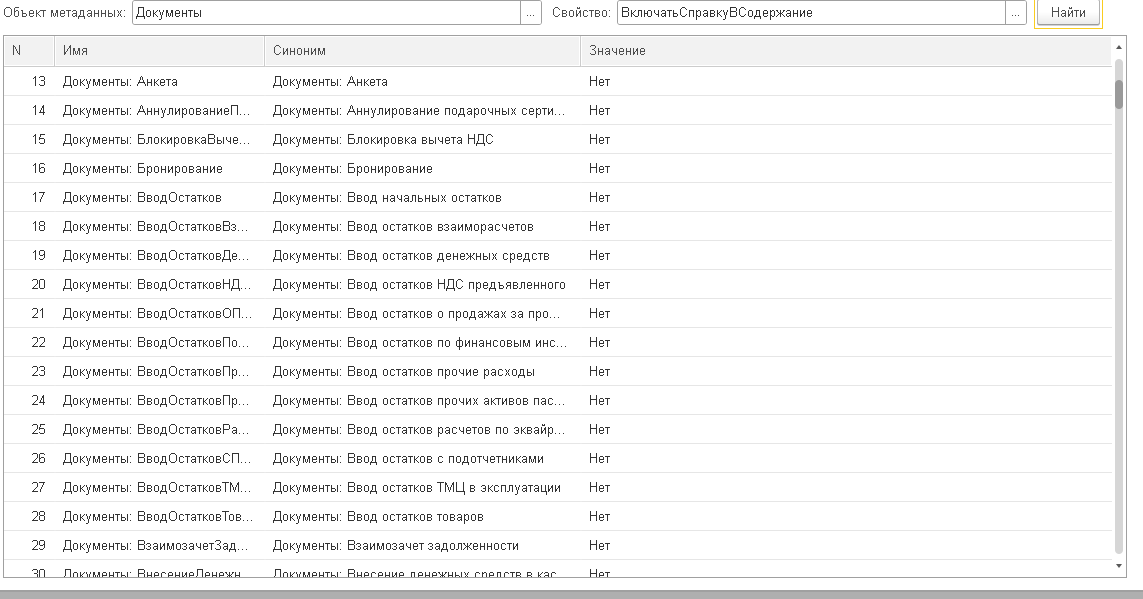Click Нет value in row 20
Screen dimensions: 1143x599
tap(599, 284)
